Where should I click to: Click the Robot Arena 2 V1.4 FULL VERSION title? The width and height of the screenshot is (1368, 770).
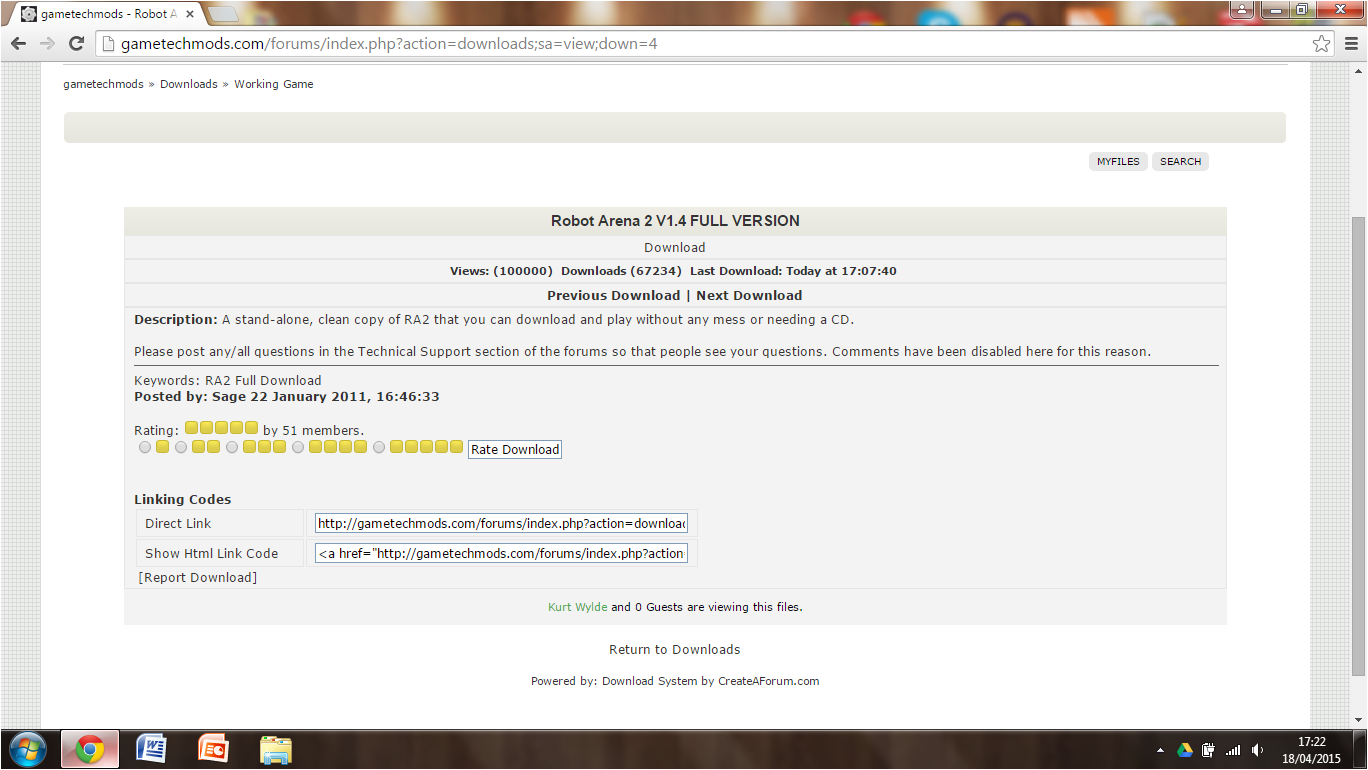(675, 221)
